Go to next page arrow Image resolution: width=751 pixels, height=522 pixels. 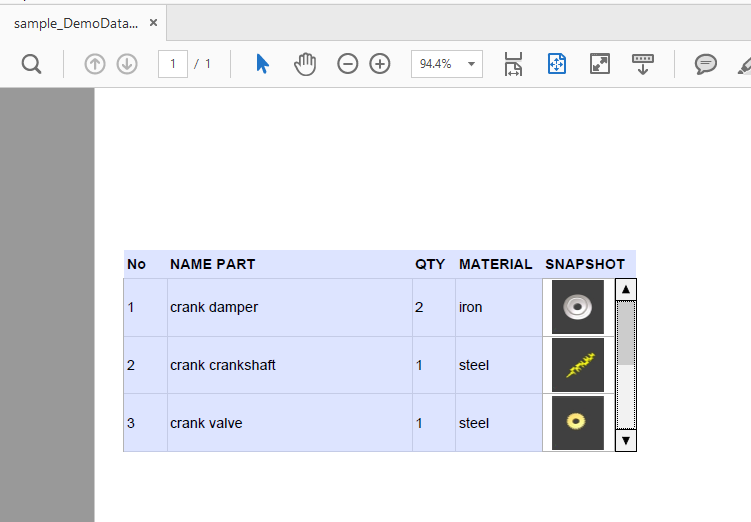pyautogui.click(x=127, y=64)
